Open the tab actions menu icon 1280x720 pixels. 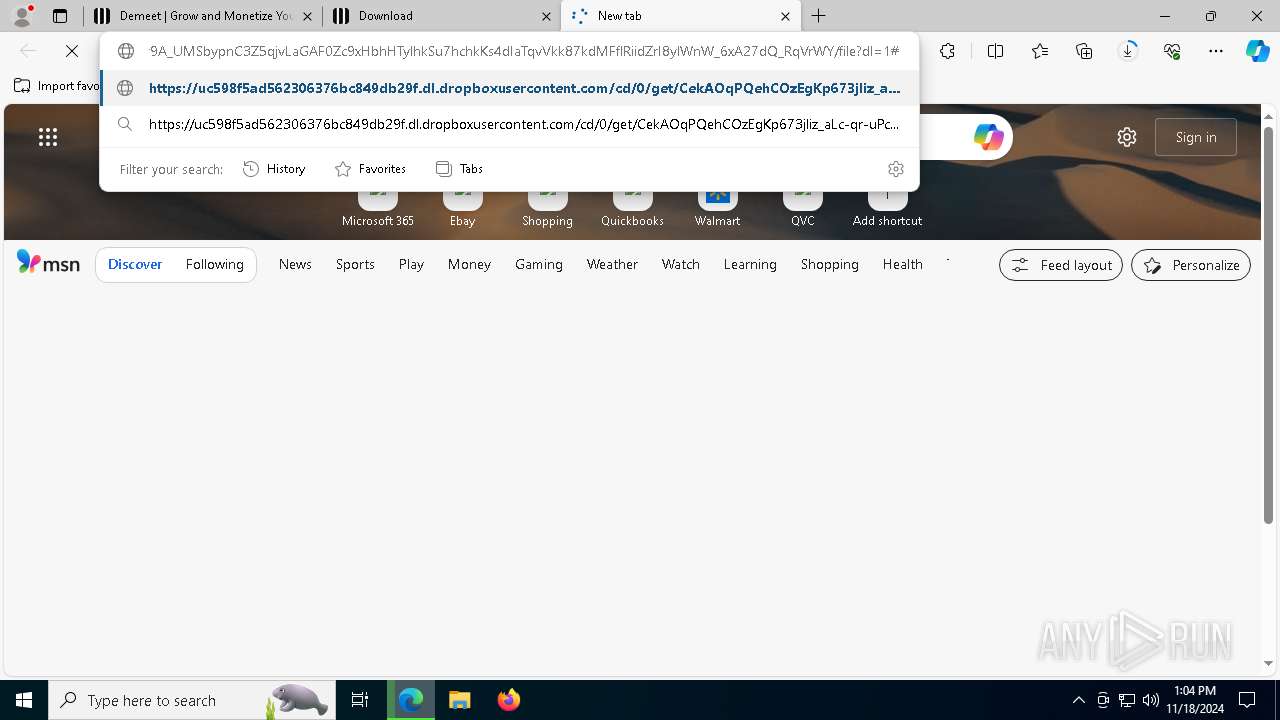60,16
